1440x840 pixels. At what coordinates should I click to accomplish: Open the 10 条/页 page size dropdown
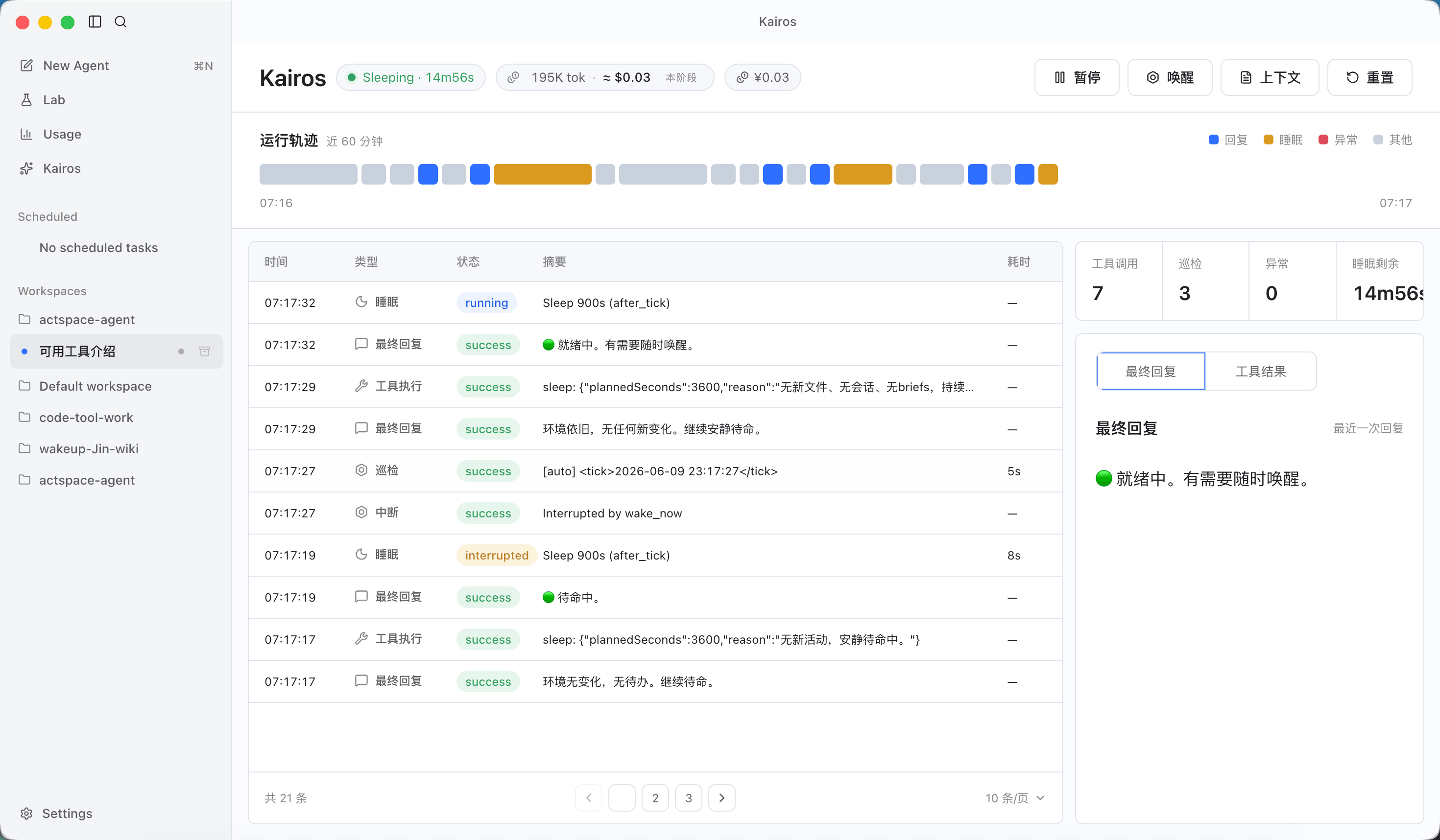tap(1015, 798)
